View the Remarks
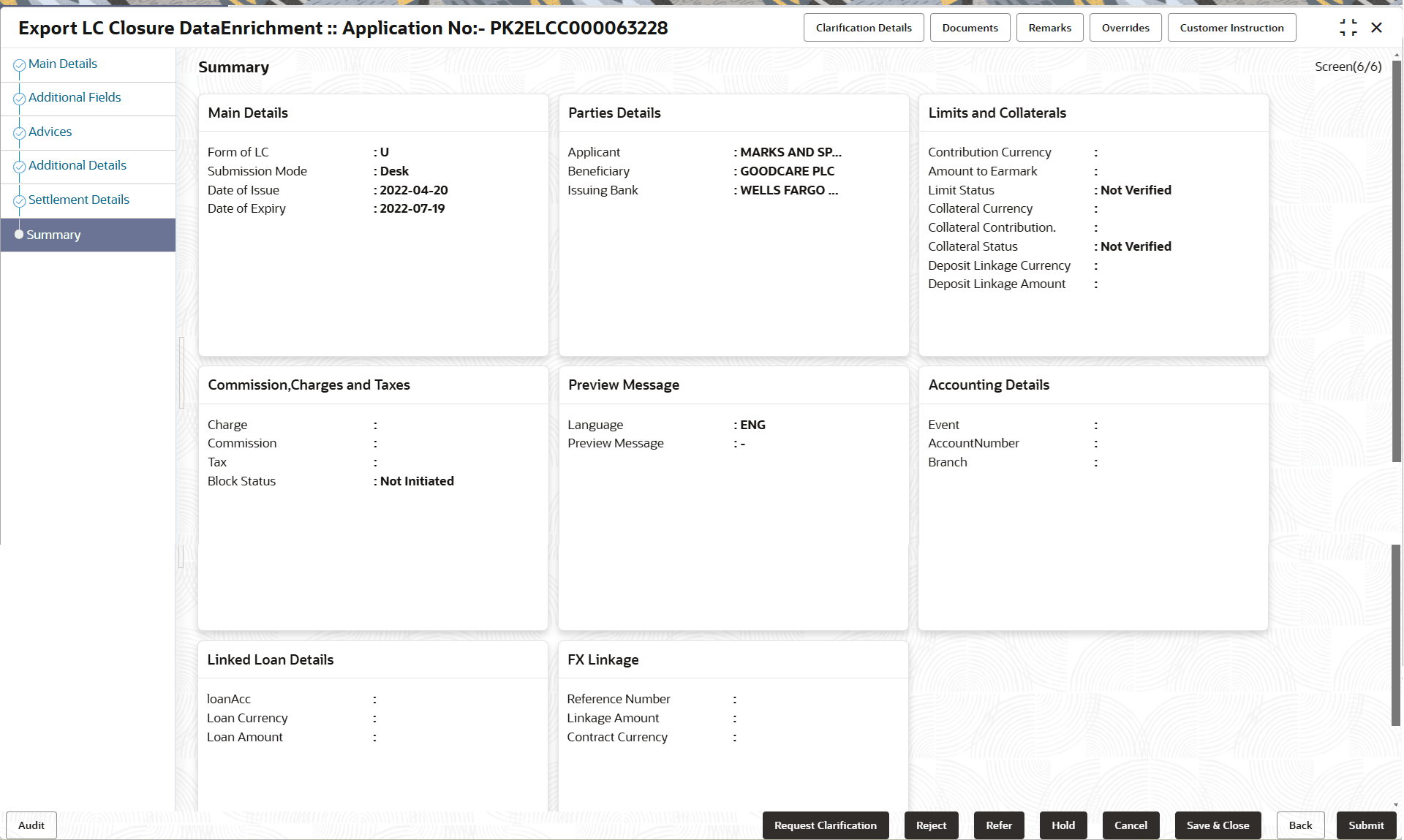 pyautogui.click(x=1049, y=27)
